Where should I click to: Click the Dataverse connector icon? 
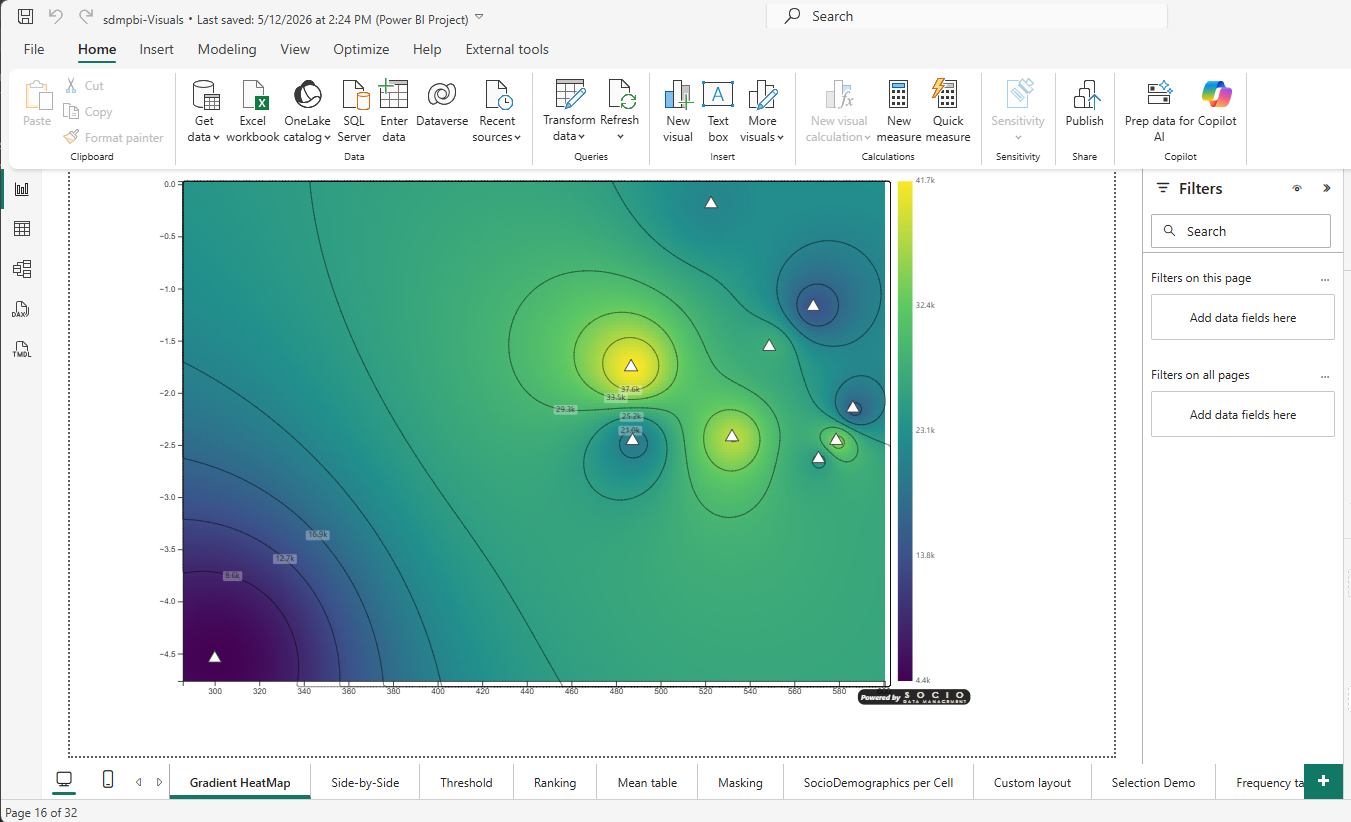coord(442,104)
